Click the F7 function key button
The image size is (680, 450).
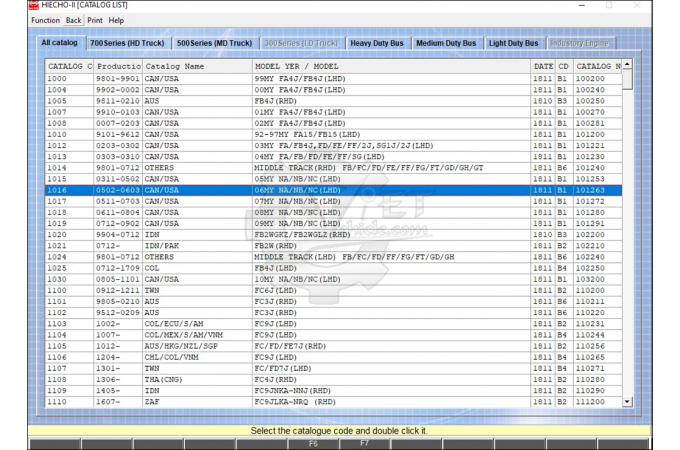(364, 443)
